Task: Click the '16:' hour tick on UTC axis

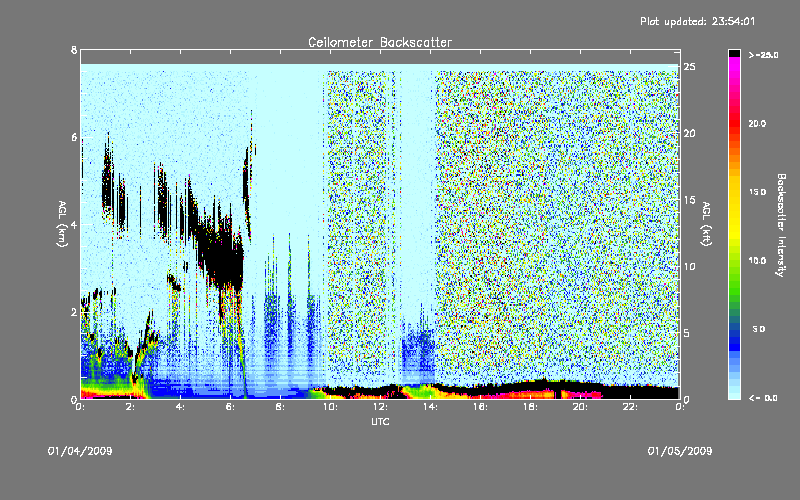Action: pos(480,407)
